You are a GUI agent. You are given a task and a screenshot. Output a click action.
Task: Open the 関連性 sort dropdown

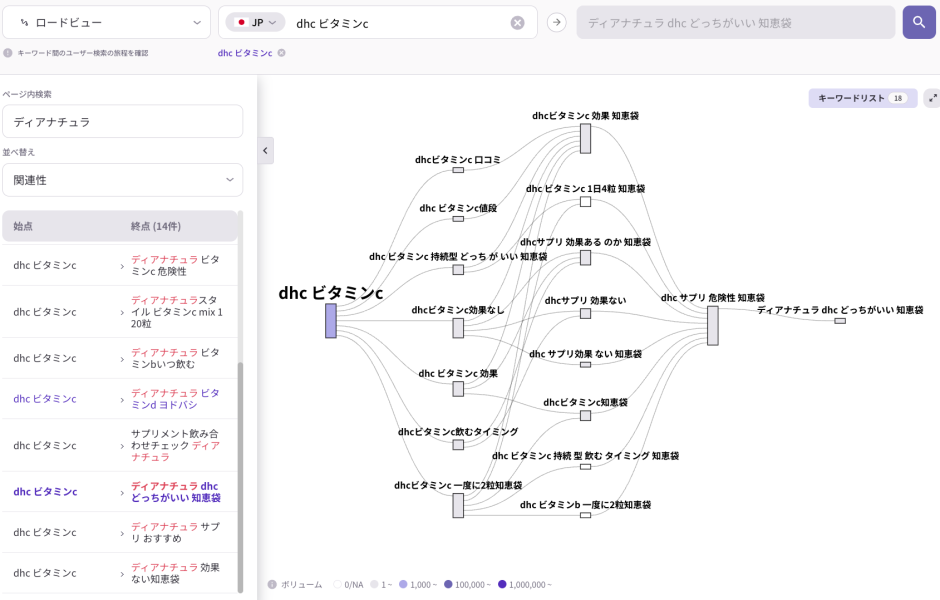pyautogui.click(x=121, y=180)
